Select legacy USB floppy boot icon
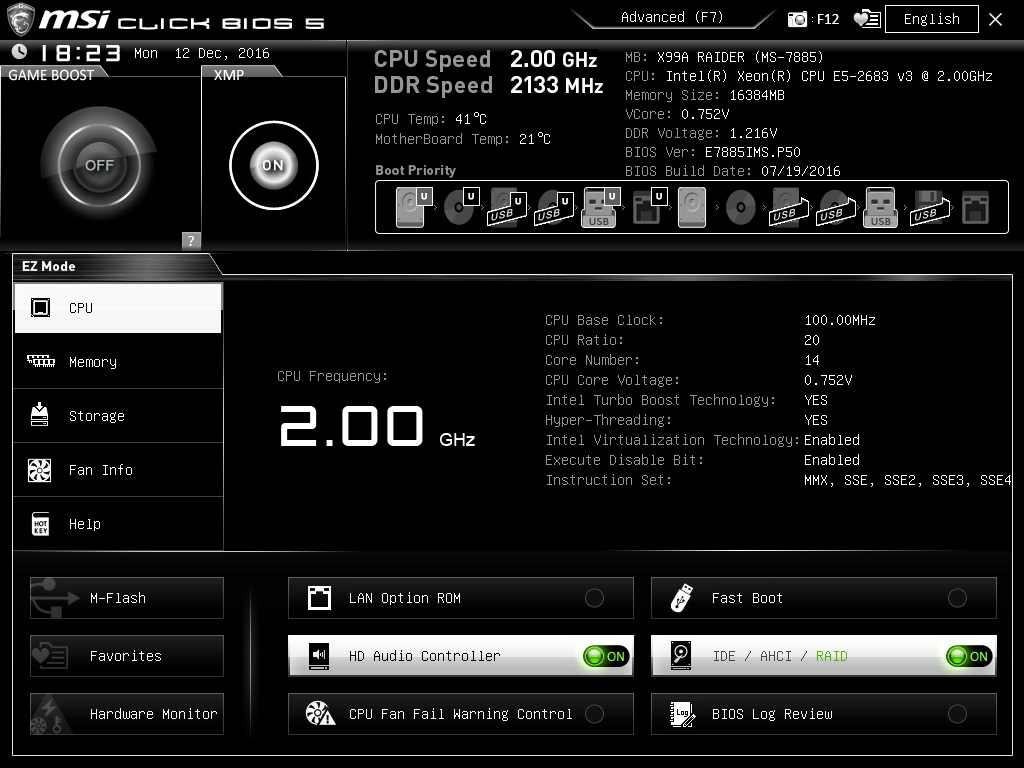Viewport: 1024px width, 768px height. pyautogui.click(x=929, y=208)
